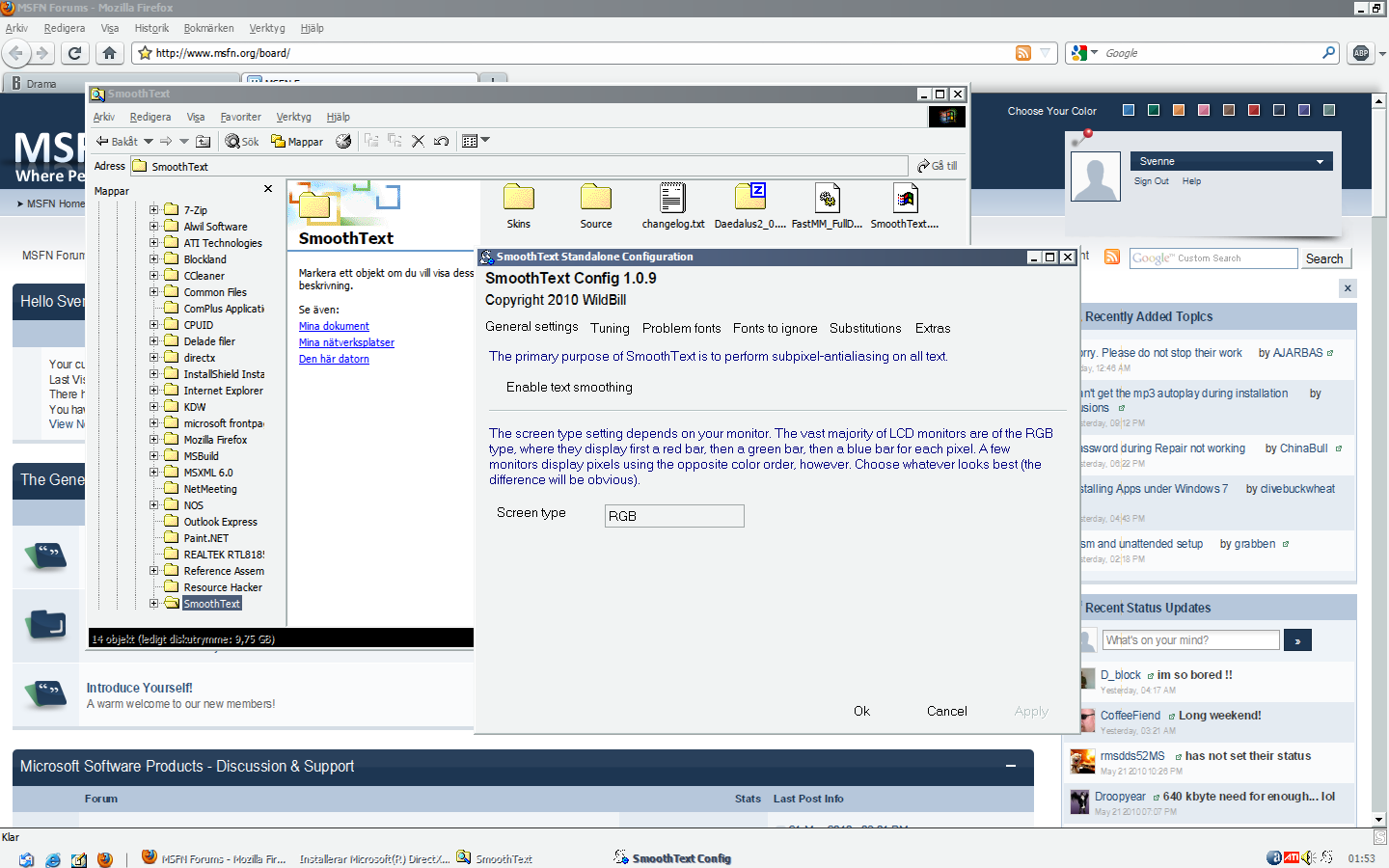Switch to the Problem fonts tab

pos(681,328)
